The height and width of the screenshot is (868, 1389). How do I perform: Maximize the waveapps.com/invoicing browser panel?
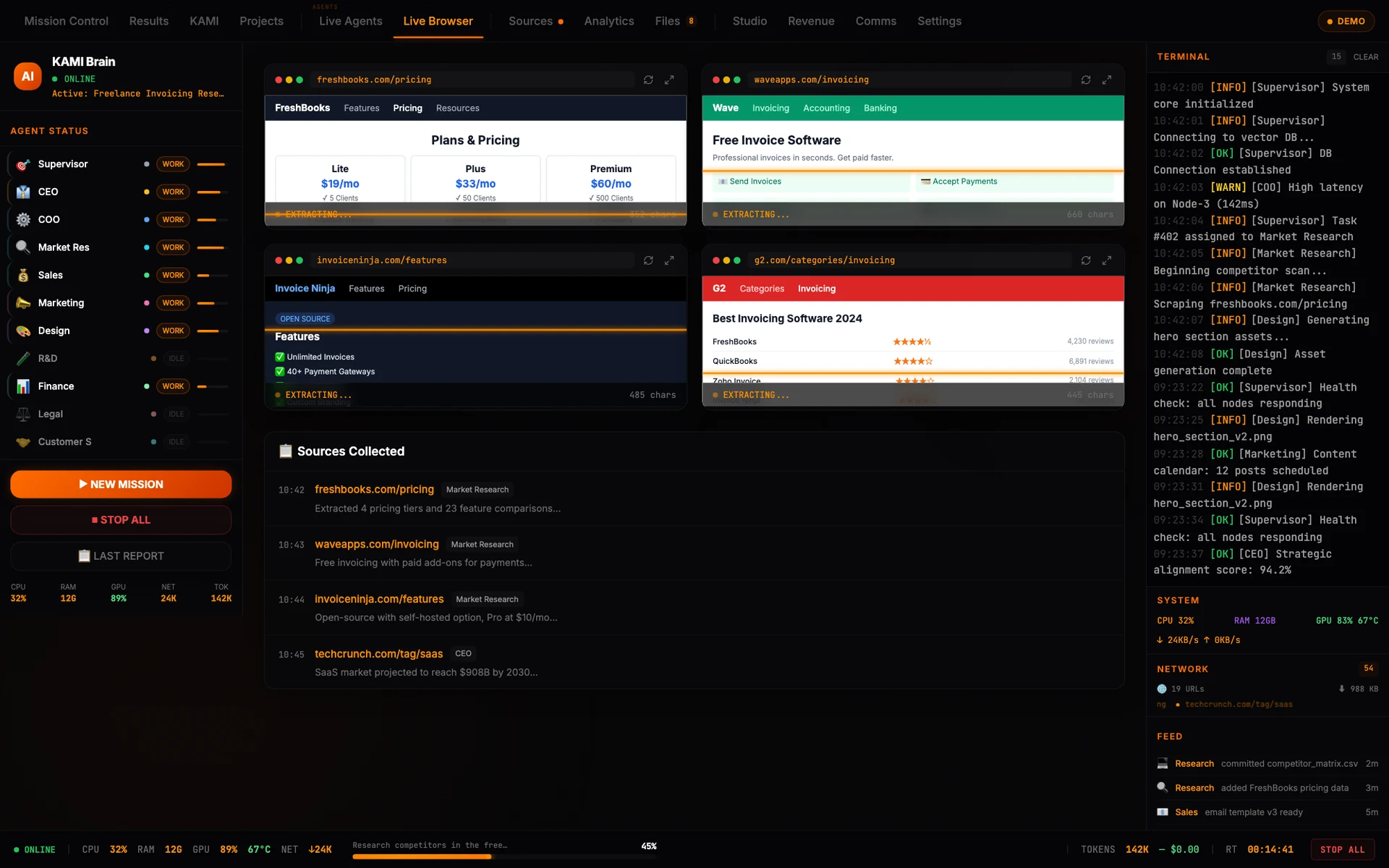pos(1107,80)
